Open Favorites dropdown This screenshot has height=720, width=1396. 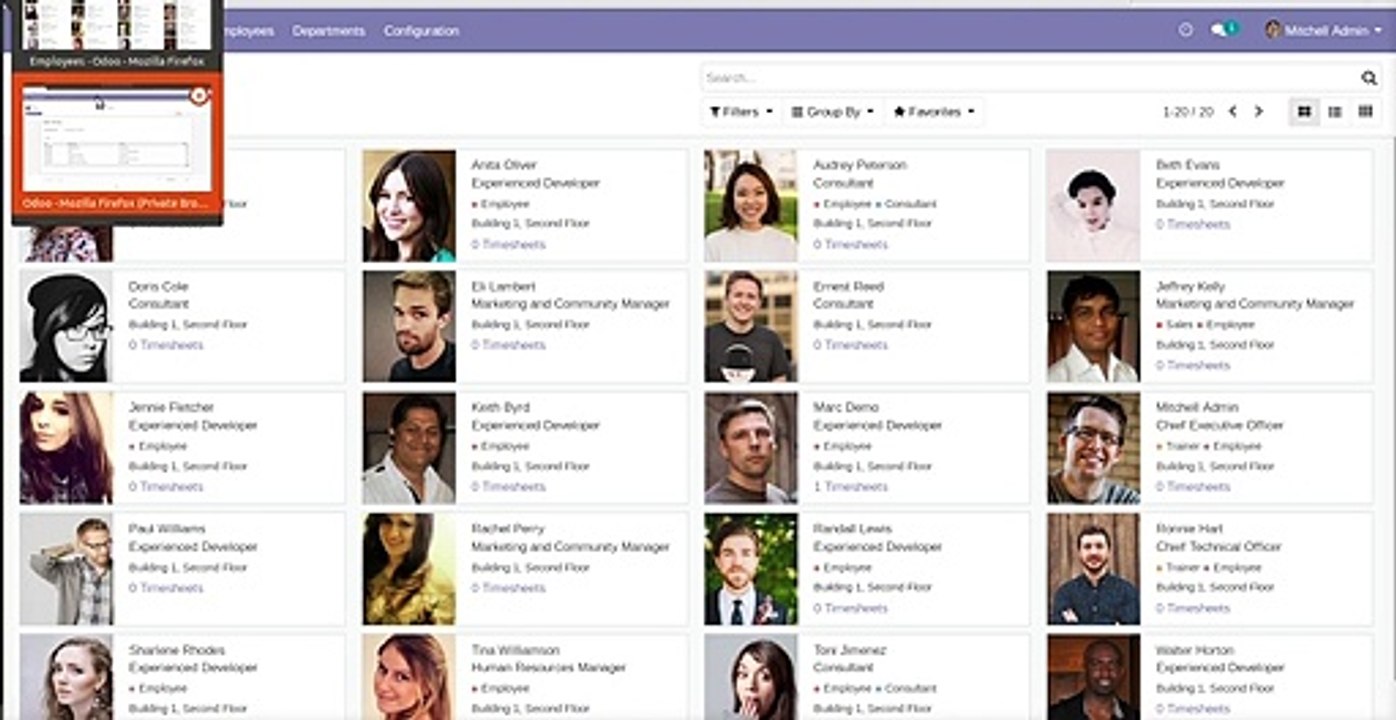click(934, 112)
